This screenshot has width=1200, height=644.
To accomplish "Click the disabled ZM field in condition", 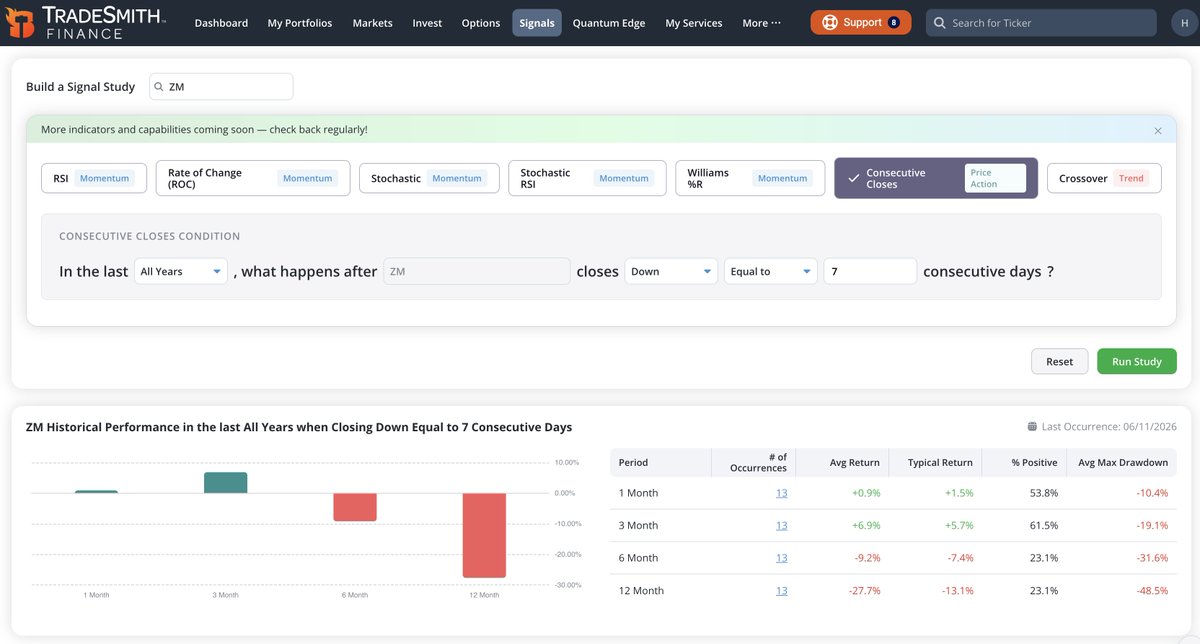I will coord(476,271).
